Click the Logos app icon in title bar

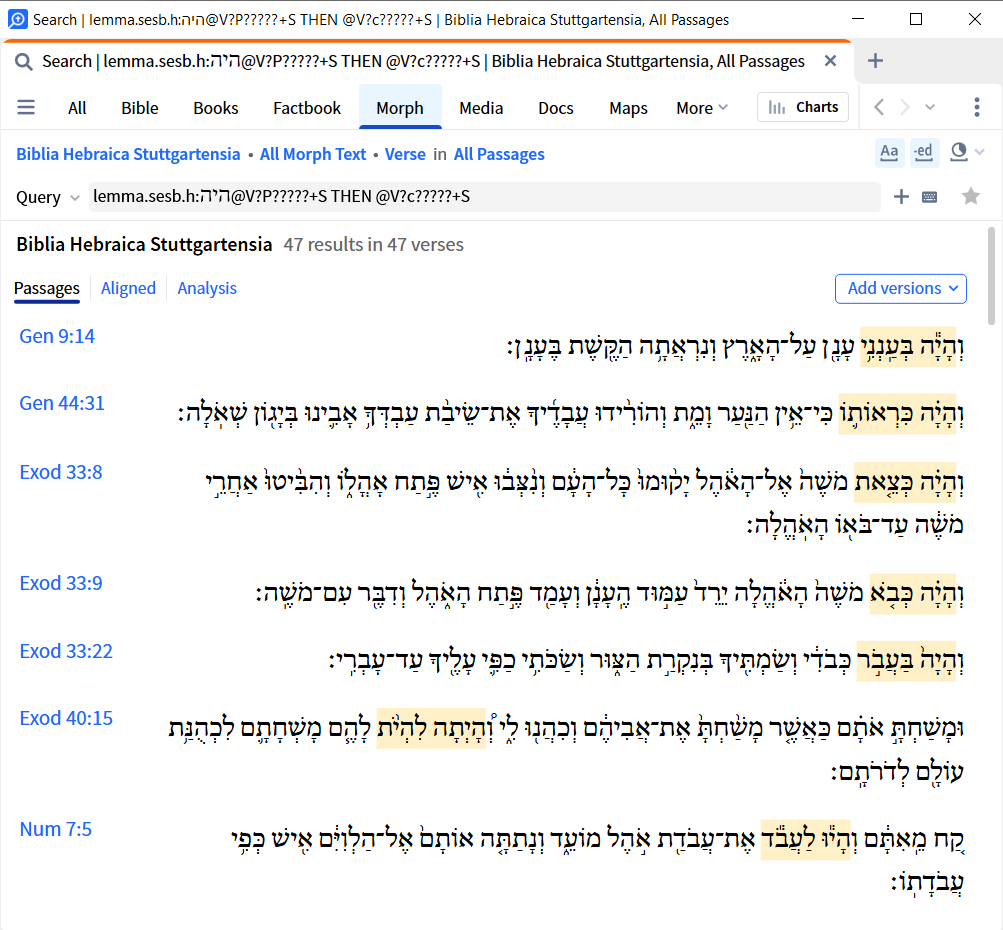click(17, 19)
